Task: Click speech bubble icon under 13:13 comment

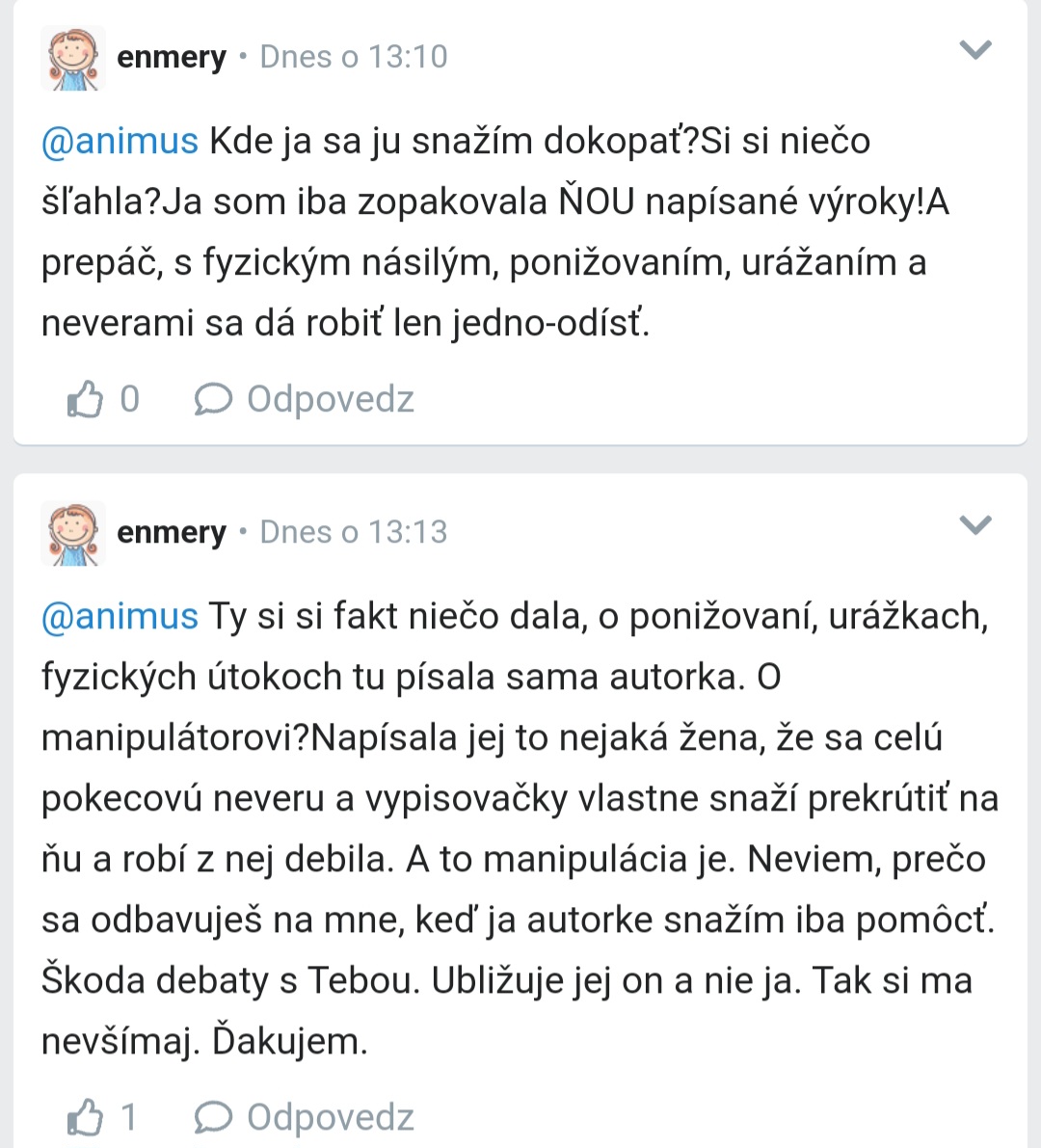Action: click(x=213, y=1117)
